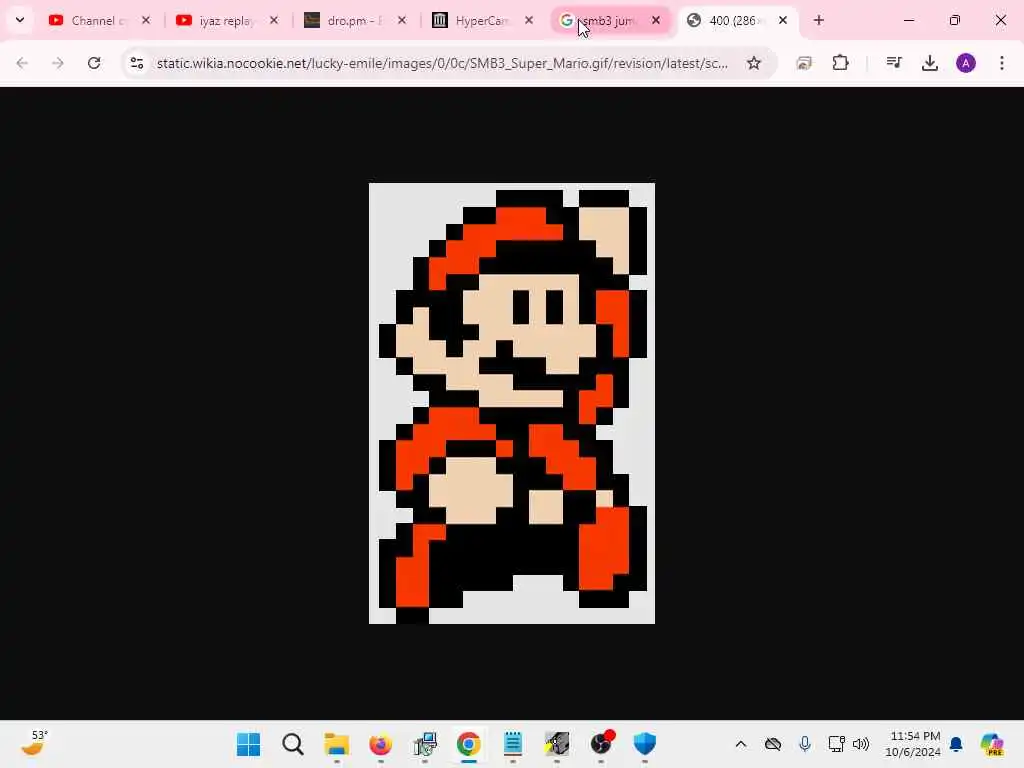This screenshot has width=1024, height=768.
Task: Open the cloud sync off tray icon
Action: point(773,744)
